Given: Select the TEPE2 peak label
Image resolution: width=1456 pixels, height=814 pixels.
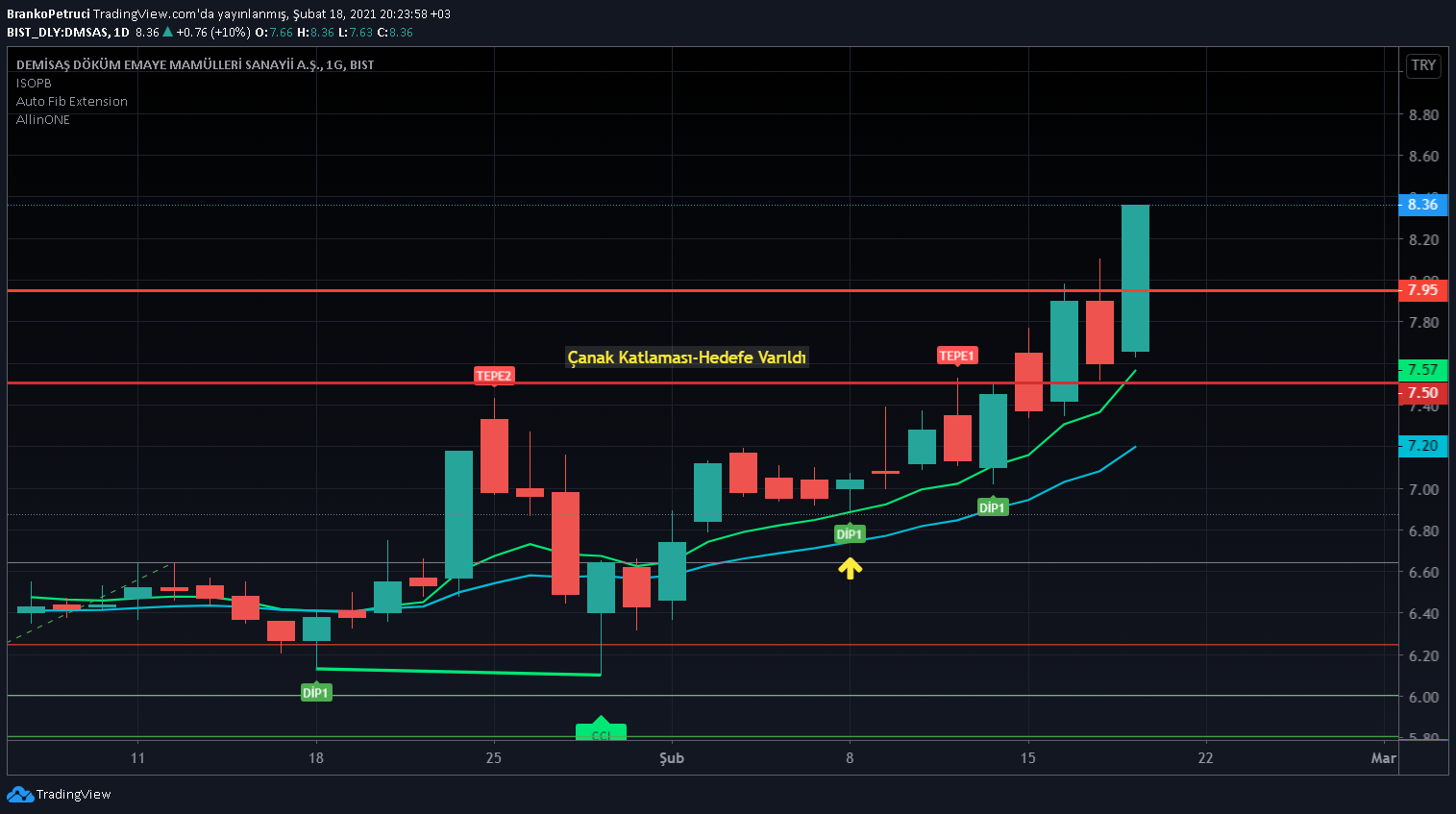Looking at the screenshot, I should click(x=494, y=375).
